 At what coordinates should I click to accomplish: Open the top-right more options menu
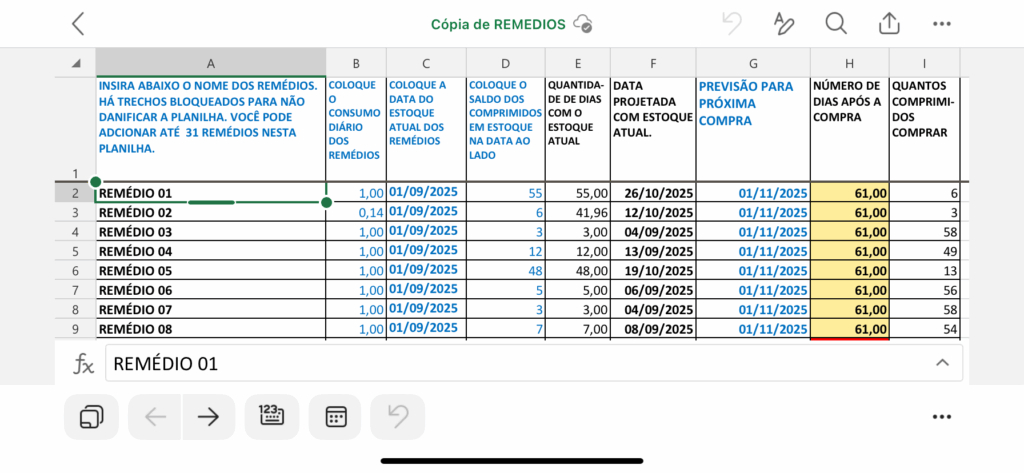941,24
